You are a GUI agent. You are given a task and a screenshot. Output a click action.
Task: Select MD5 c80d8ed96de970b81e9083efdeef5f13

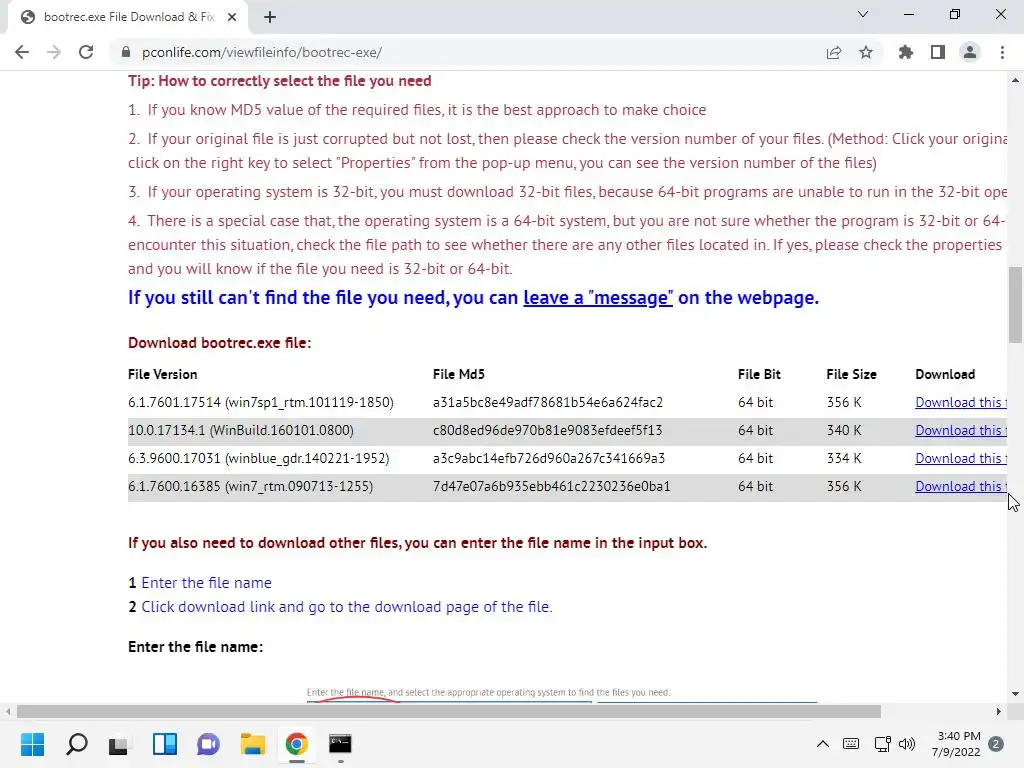tap(547, 430)
